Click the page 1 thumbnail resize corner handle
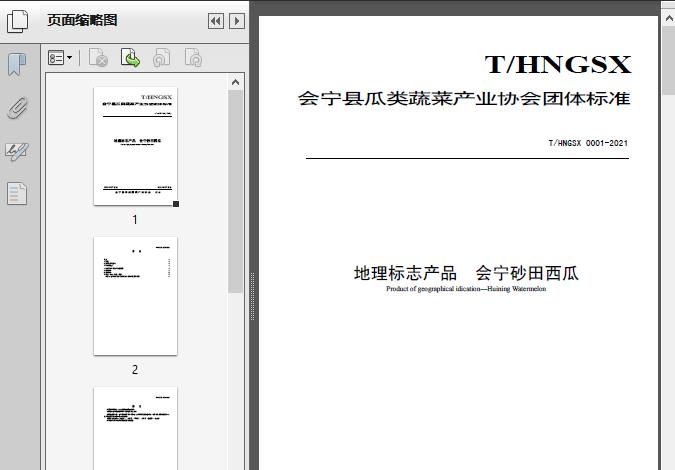This screenshot has height=470, width=675. (x=176, y=204)
